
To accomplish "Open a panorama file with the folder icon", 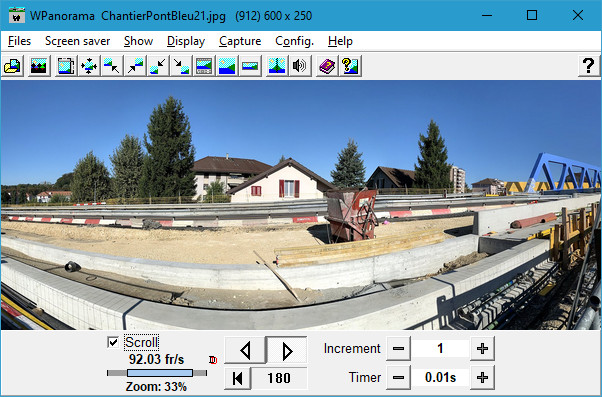I will pos(13,66).
